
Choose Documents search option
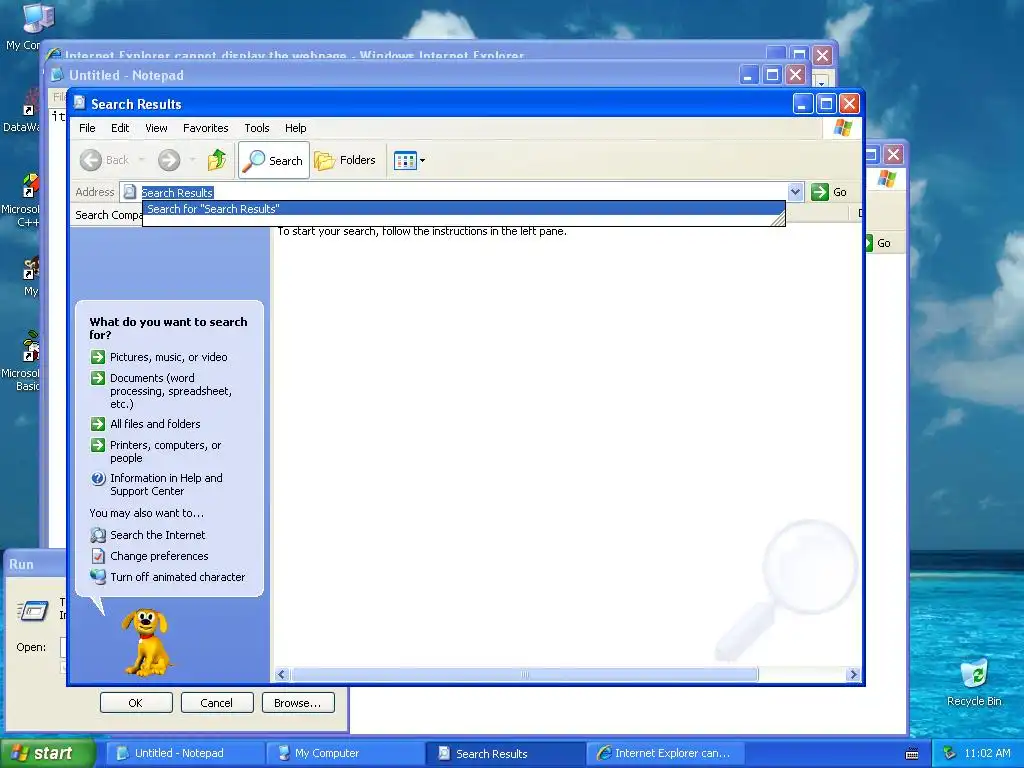pos(170,391)
